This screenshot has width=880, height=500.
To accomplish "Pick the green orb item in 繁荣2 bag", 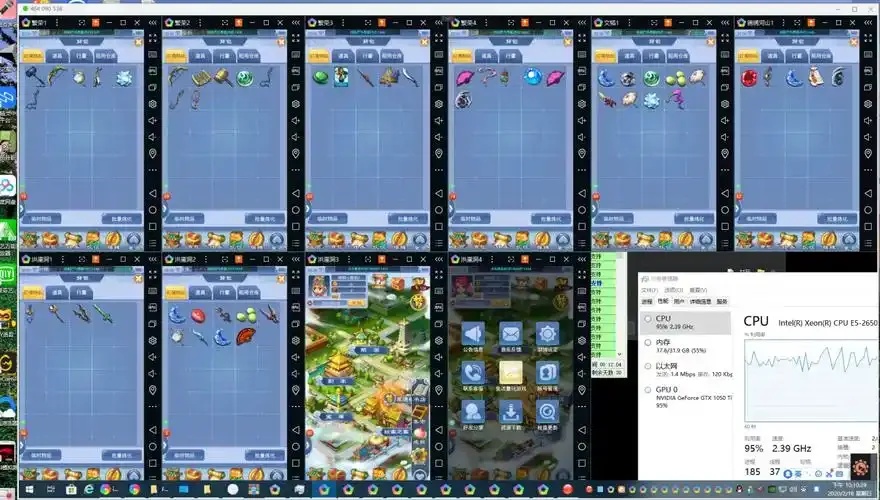I will point(245,78).
